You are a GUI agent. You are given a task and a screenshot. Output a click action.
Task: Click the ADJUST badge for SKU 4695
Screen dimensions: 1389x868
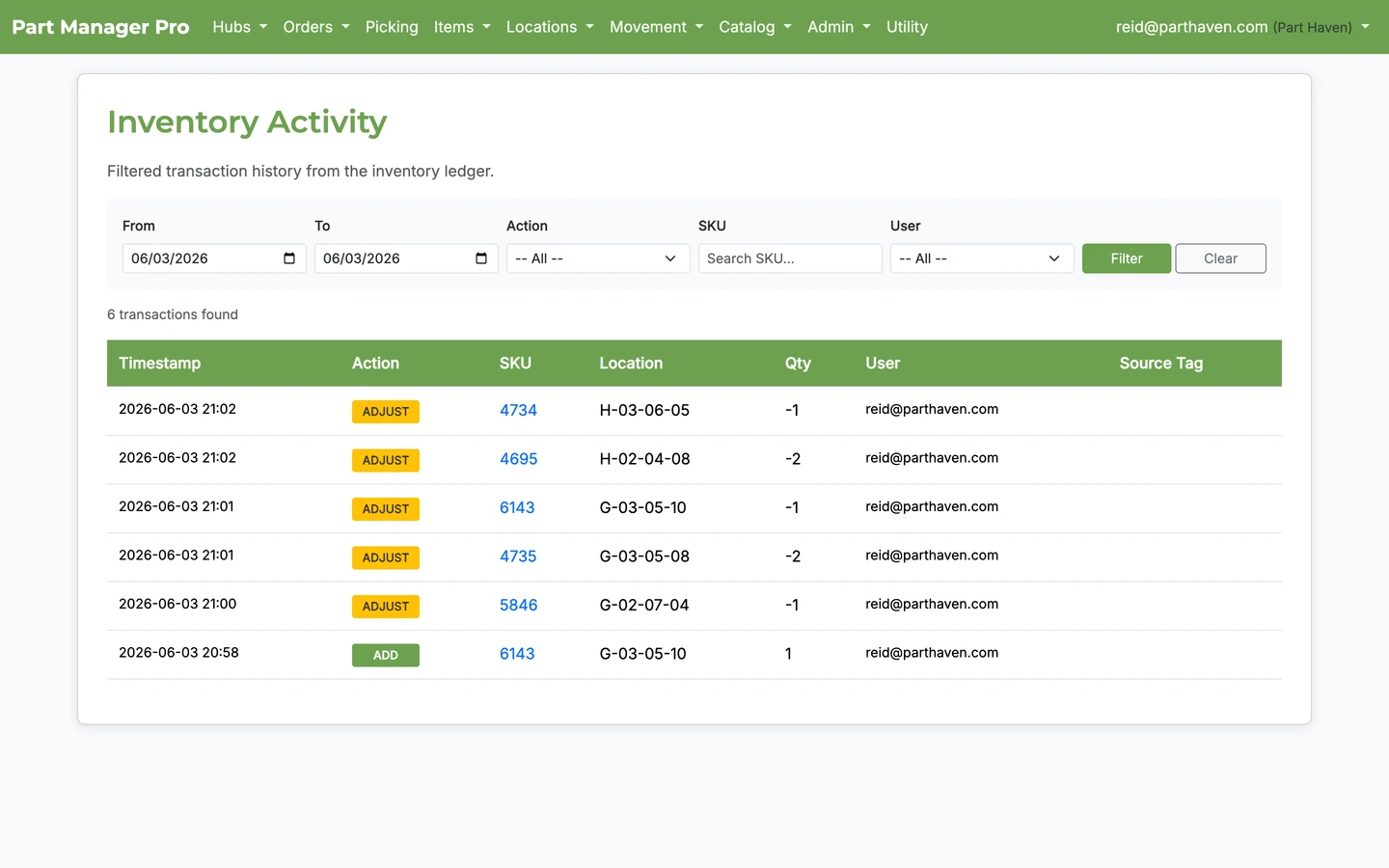pos(386,460)
